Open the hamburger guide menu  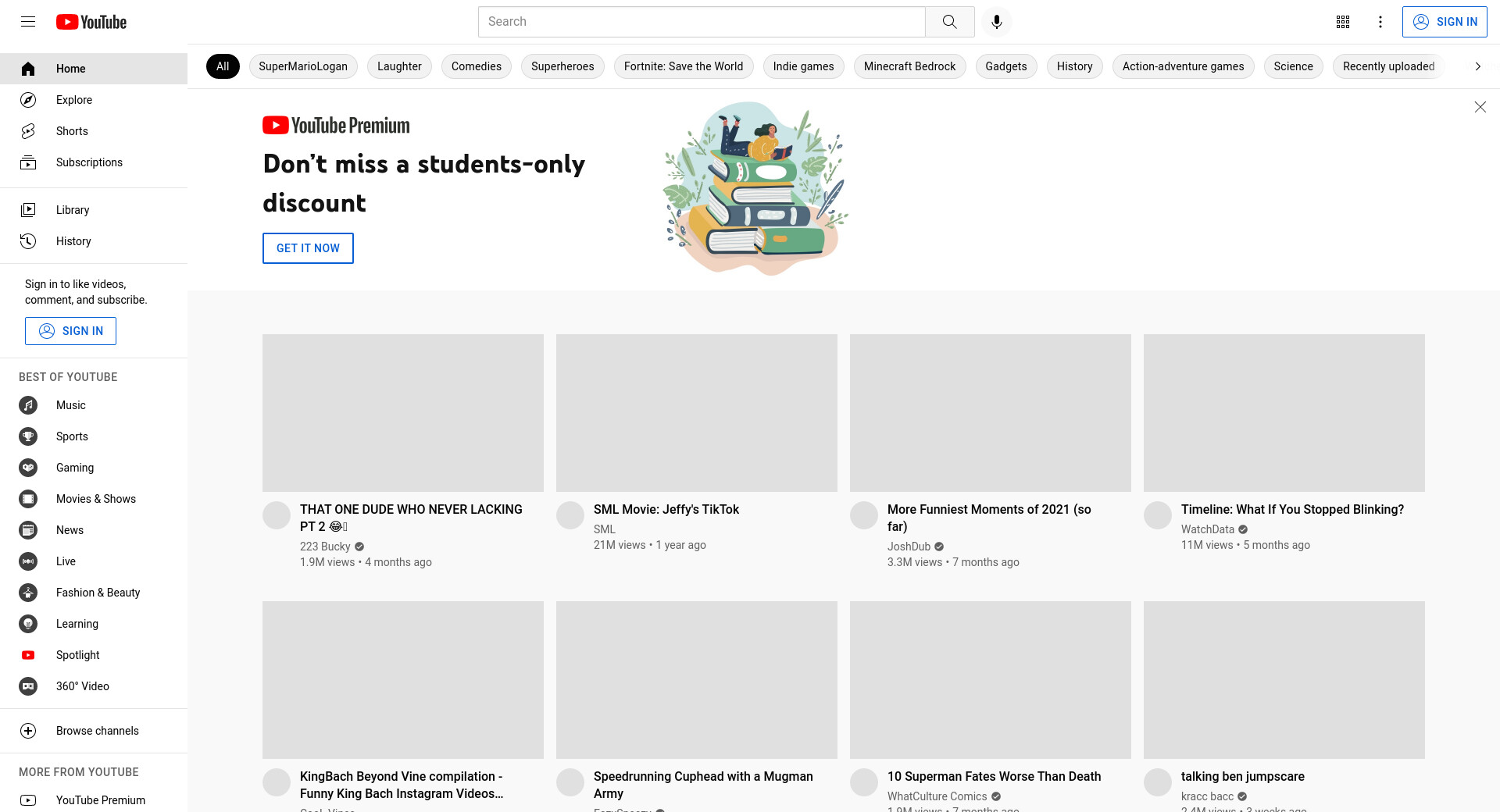[x=28, y=22]
